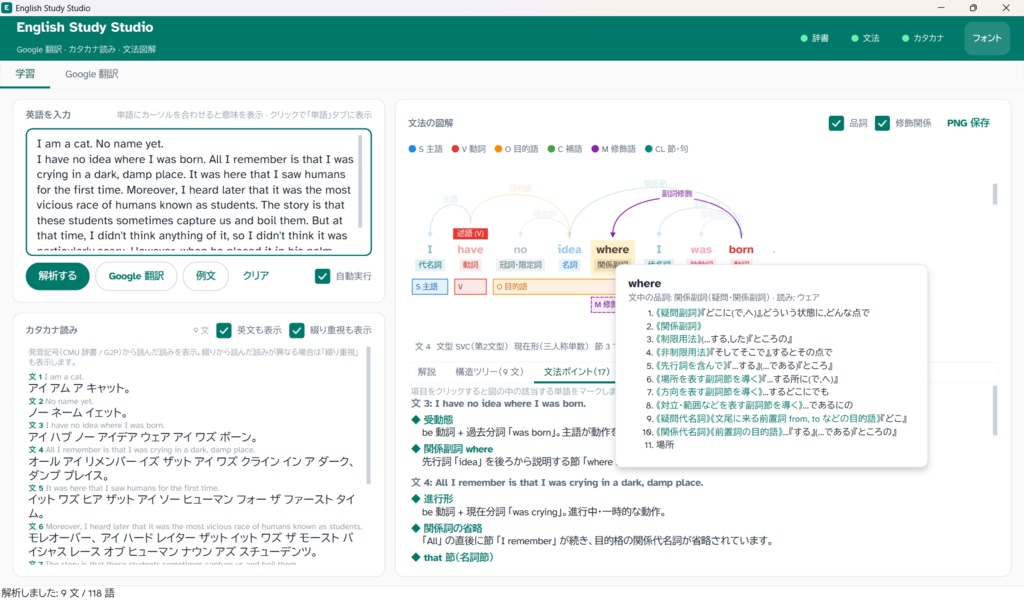Click the that 節(名詞節) grammar point

tap(453, 558)
